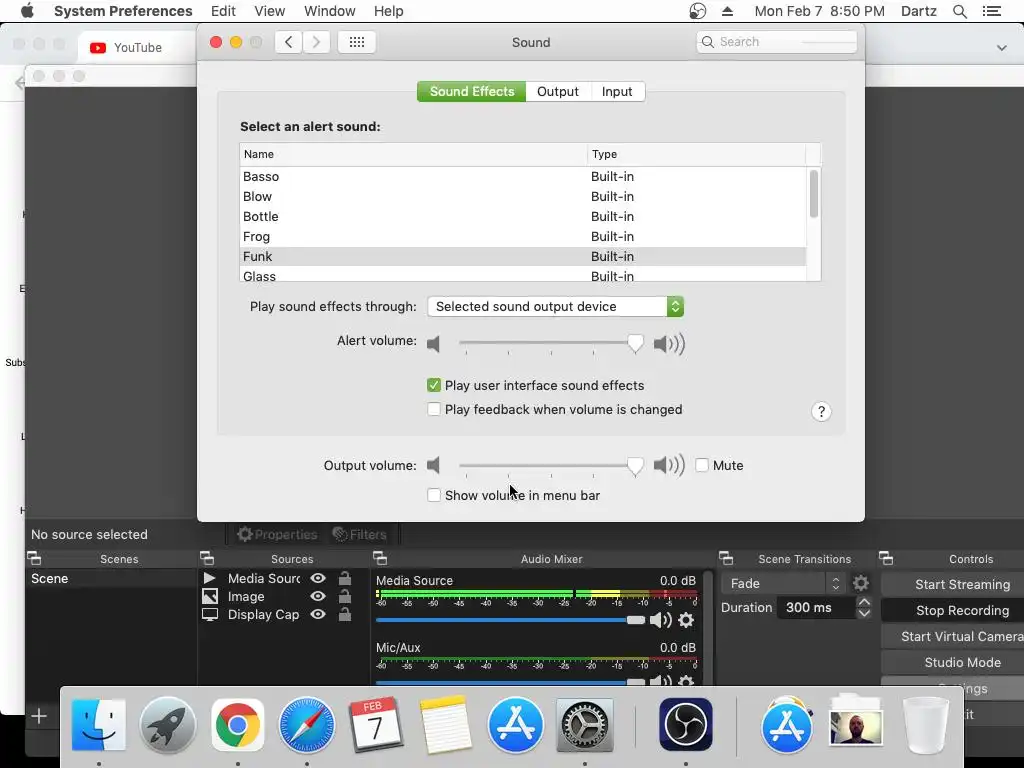Image resolution: width=1024 pixels, height=768 pixels.
Task: Uncheck Play user interface sound effects
Action: point(434,385)
